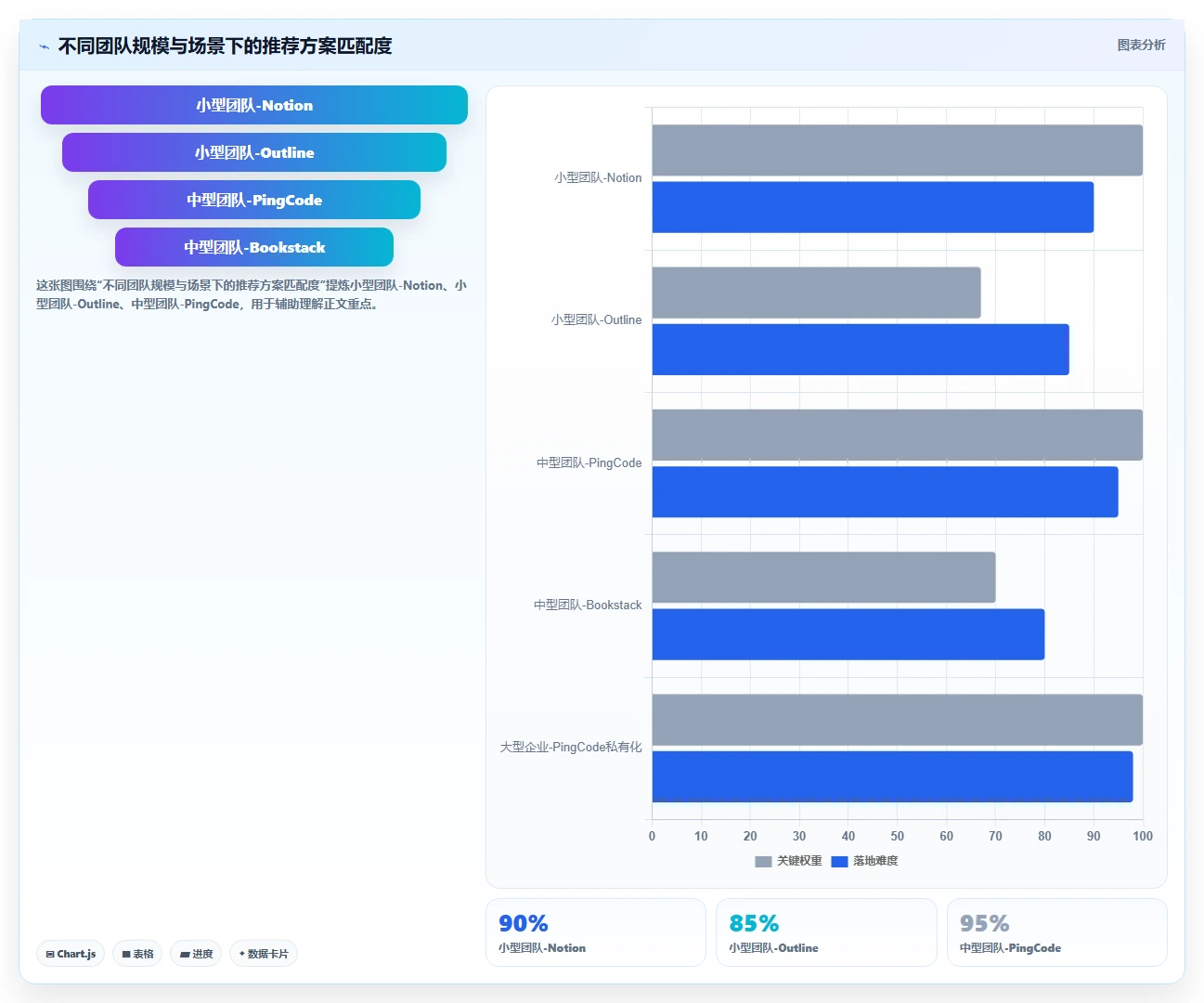Click the title 不同团队规模与场景下的推荐方案匹配度

tap(226, 46)
